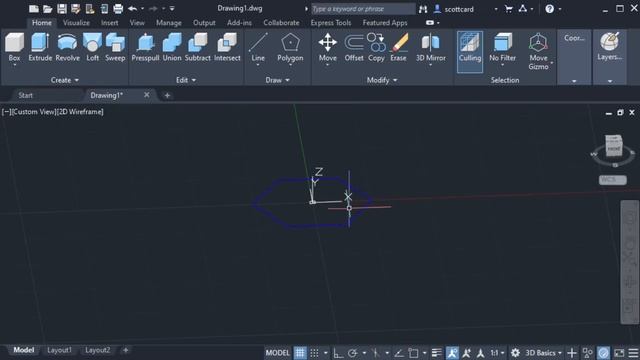Viewport: 640px width, 360px height.
Task: Switch to the Visualize ribbon tab
Action: point(76,23)
